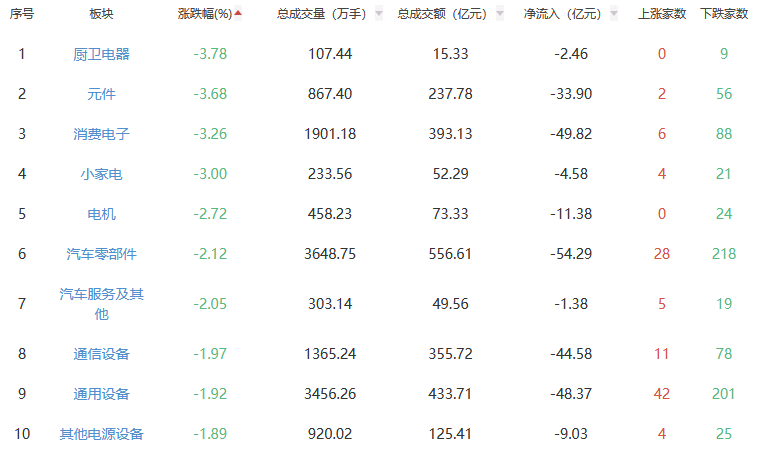757x455 pixels.
Task: Open the 通用设备 sector link
Action: (x=101, y=394)
